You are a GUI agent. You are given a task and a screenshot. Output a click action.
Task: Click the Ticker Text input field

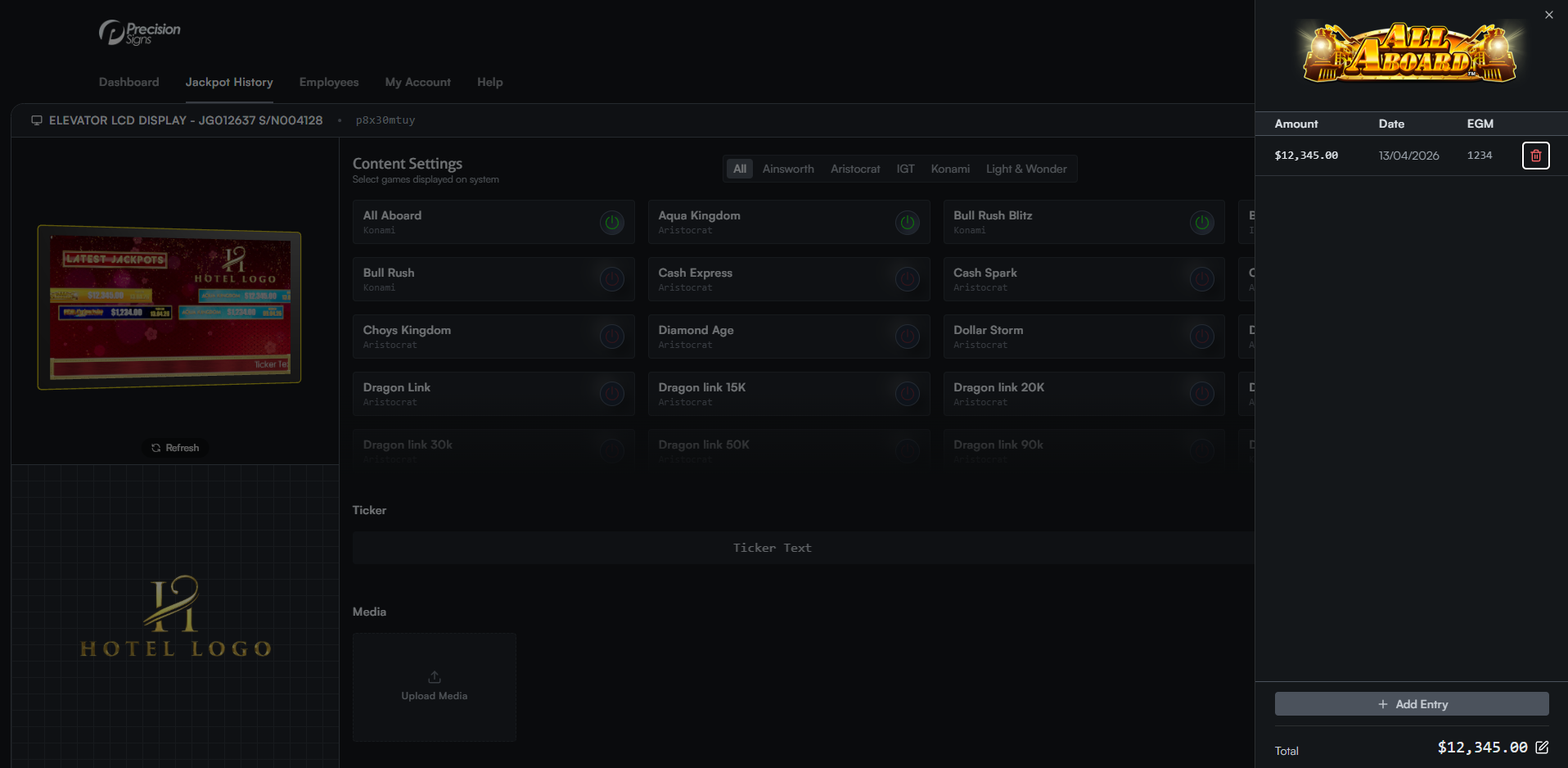coord(772,548)
